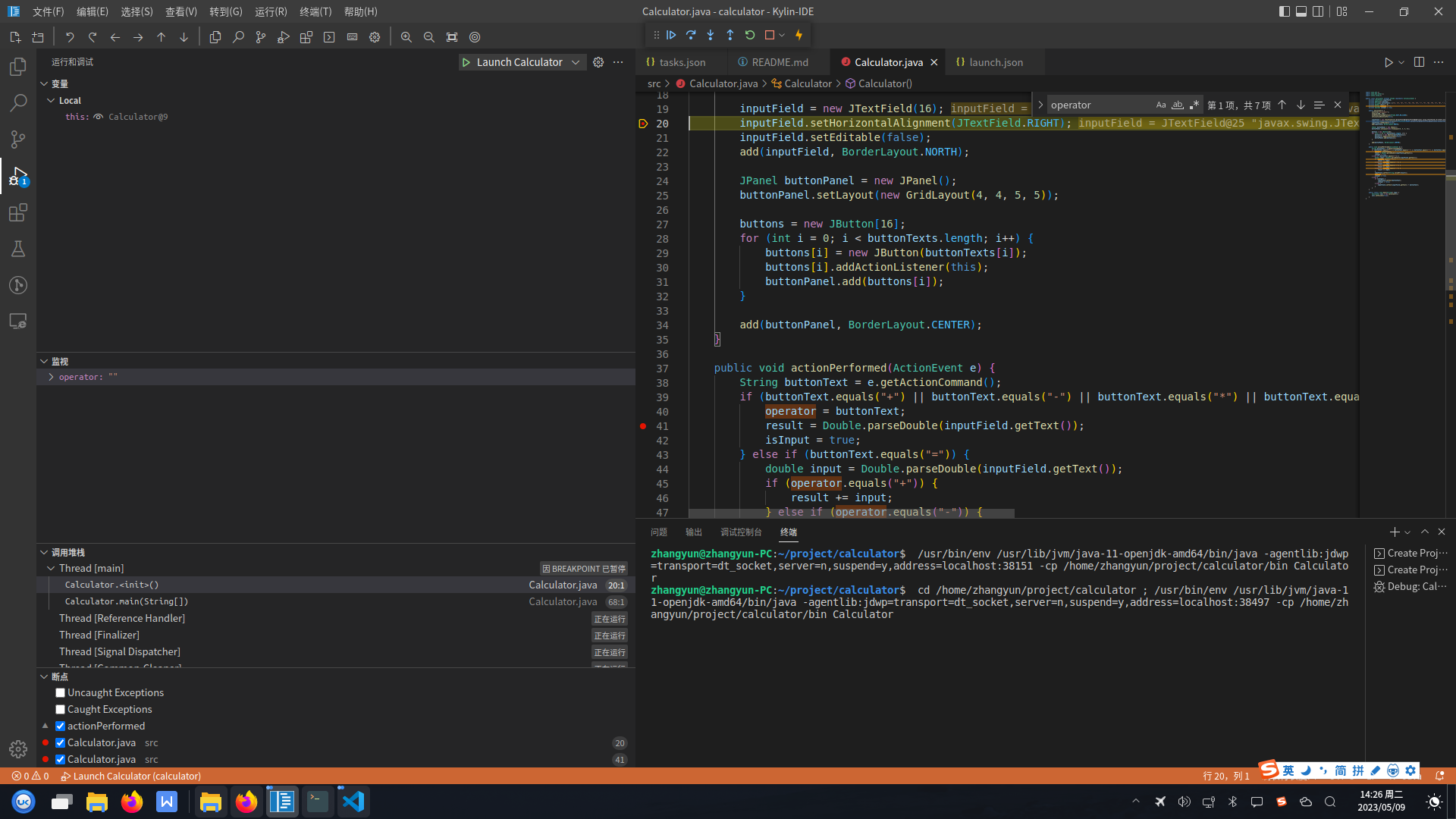This screenshot has width=1456, height=819.
Task: Select the Calculator.java editor tab
Action: (x=889, y=62)
